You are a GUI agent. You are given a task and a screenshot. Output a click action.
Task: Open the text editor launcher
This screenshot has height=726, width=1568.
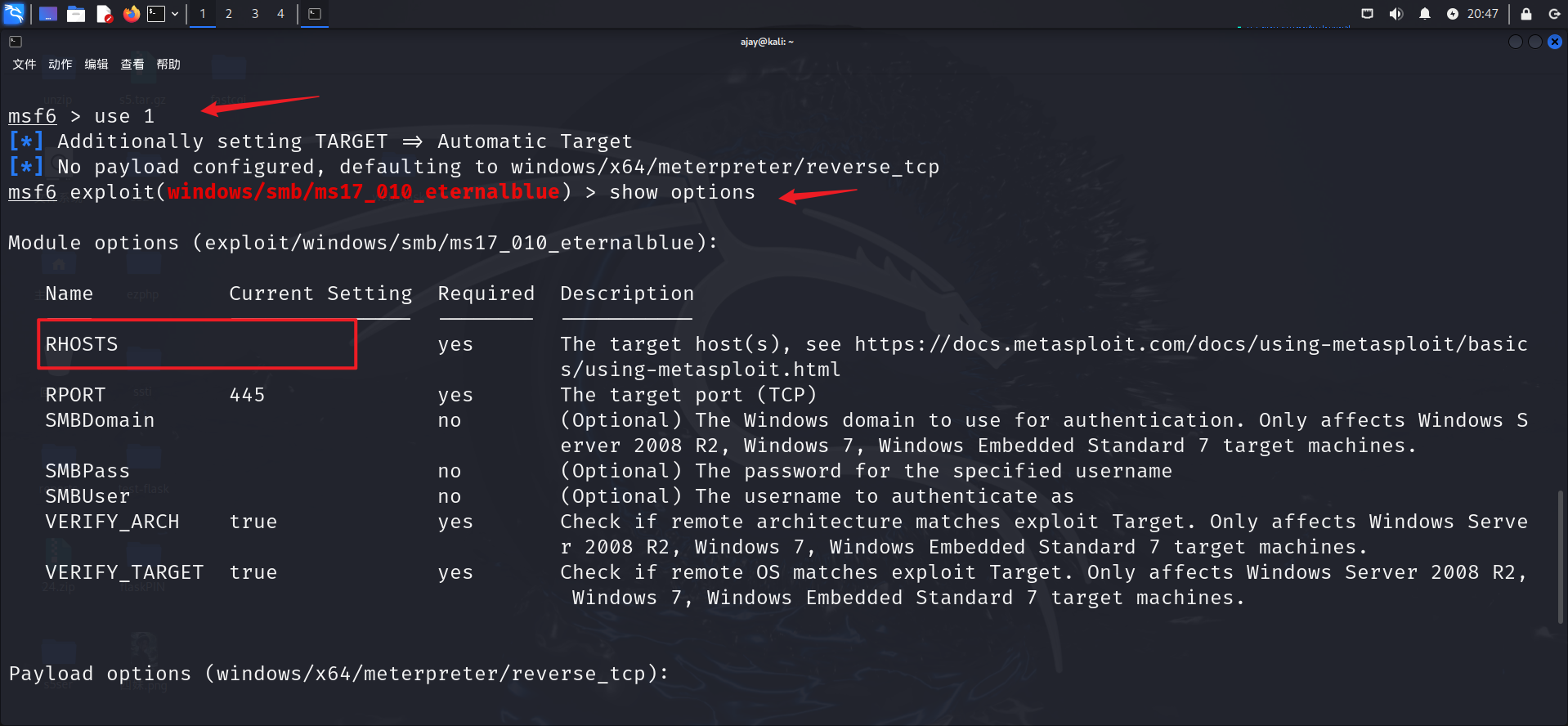coord(104,14)
